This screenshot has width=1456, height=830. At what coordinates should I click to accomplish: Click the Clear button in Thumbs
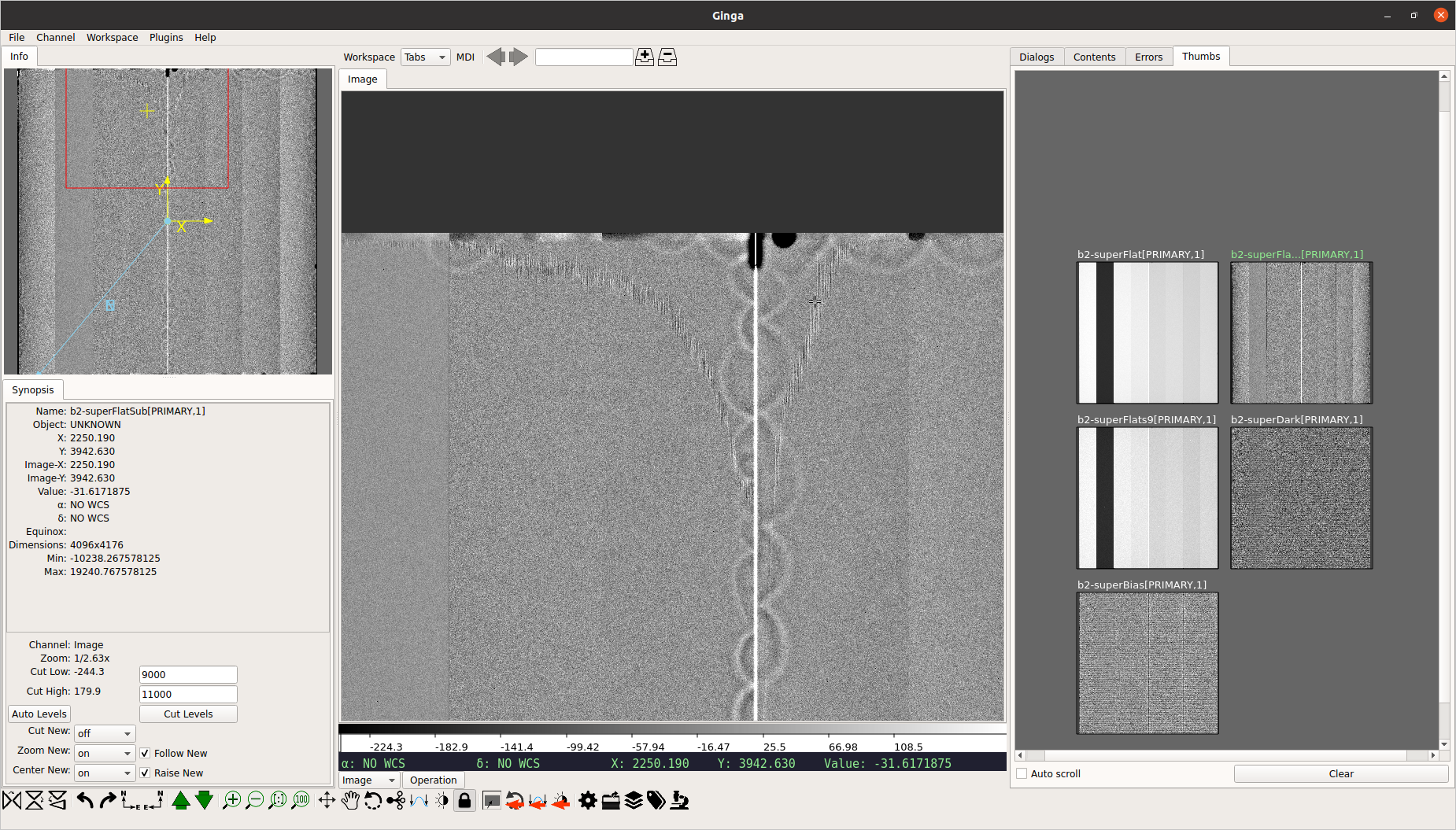click(1340, 773)
